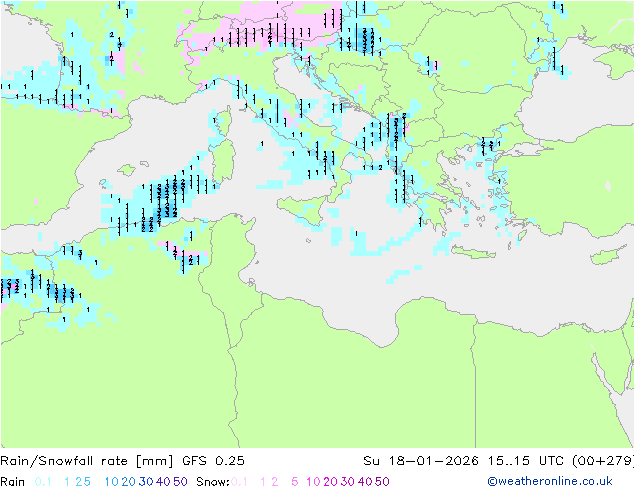Click the weatheronline.co.uk copyright link
This screenshot has height=490, width=634.
point(550,481)
